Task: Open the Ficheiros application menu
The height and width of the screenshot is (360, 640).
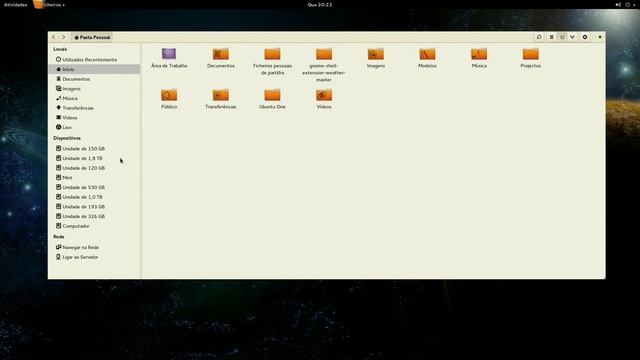Action: (49, 4)
